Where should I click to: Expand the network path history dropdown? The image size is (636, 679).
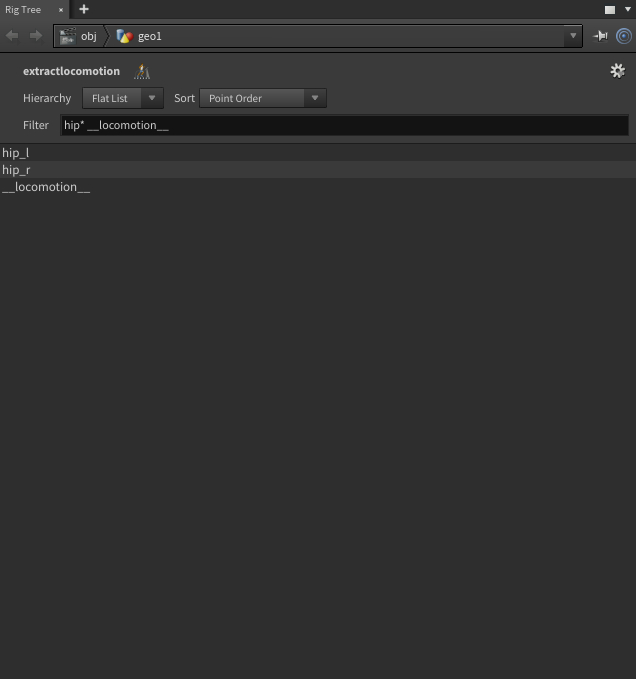pos(573,36)
